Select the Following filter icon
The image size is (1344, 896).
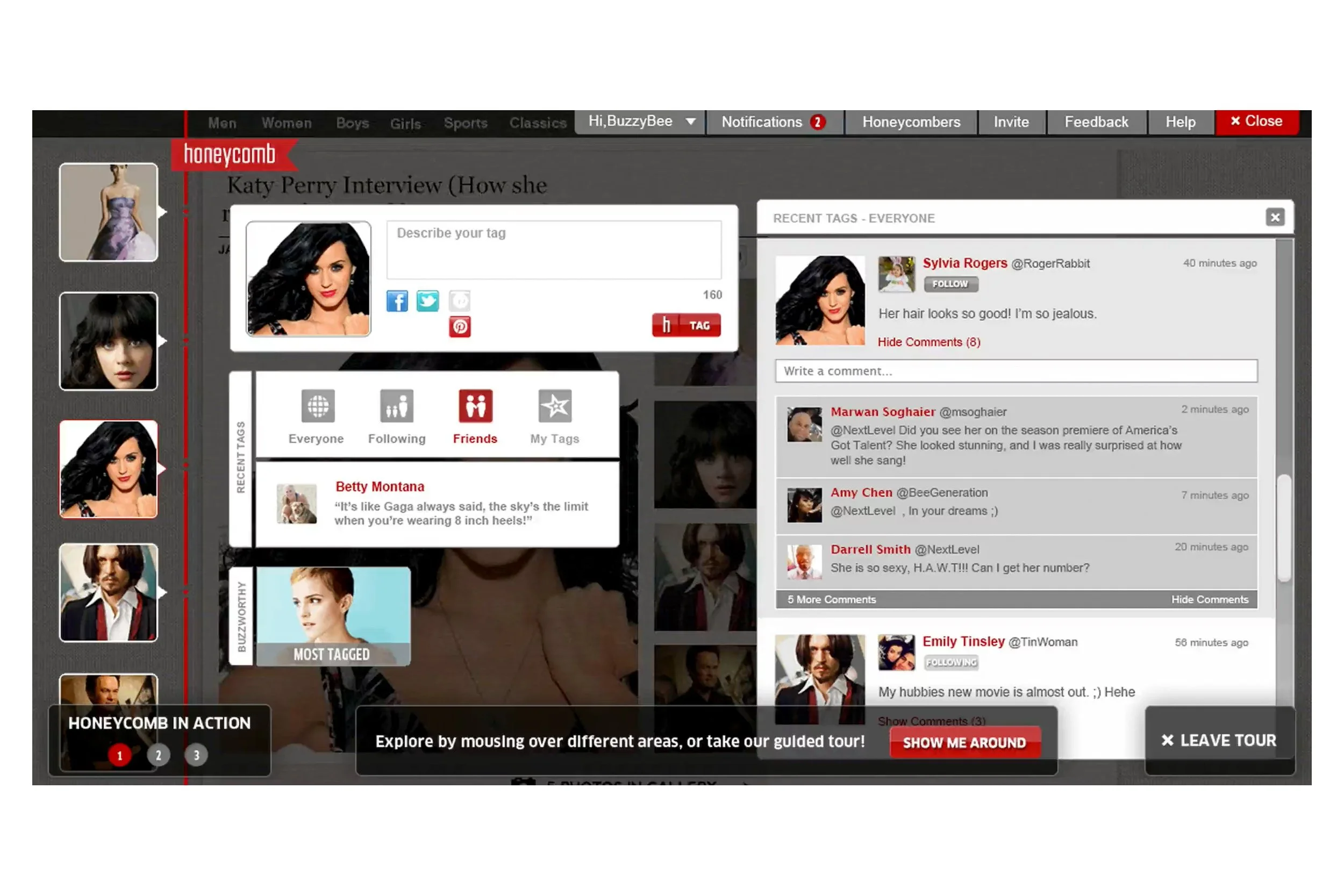tap(397, 406)
